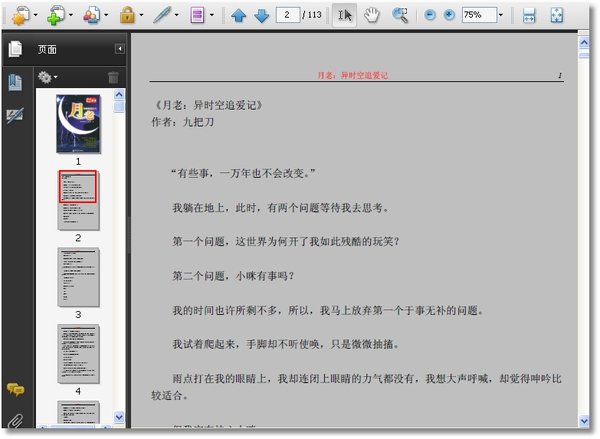This screenshot has width=600, height=439.
Task: Select page 1 cover thumbnail
Action: point(78,124)
